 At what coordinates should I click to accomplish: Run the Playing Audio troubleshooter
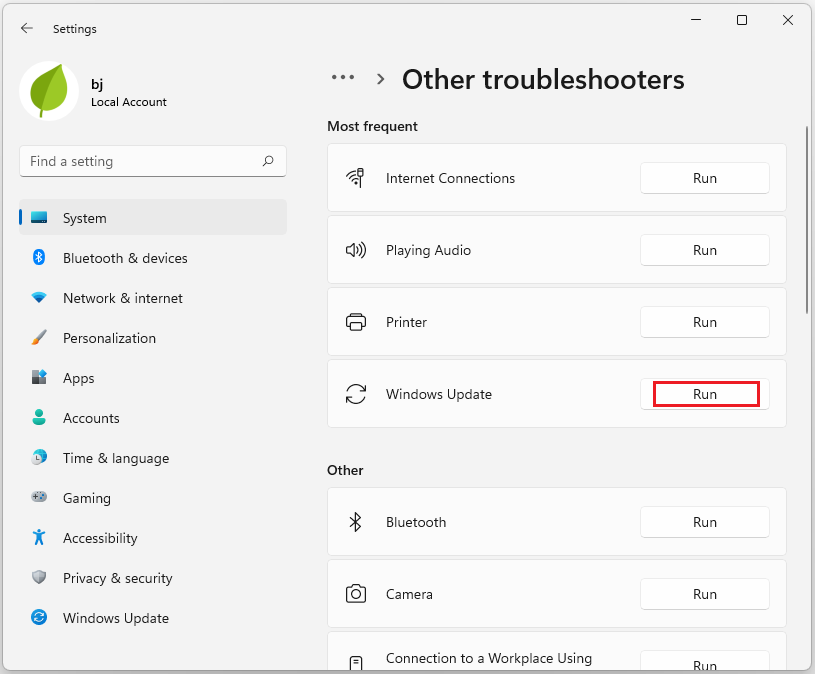[704, 250]
